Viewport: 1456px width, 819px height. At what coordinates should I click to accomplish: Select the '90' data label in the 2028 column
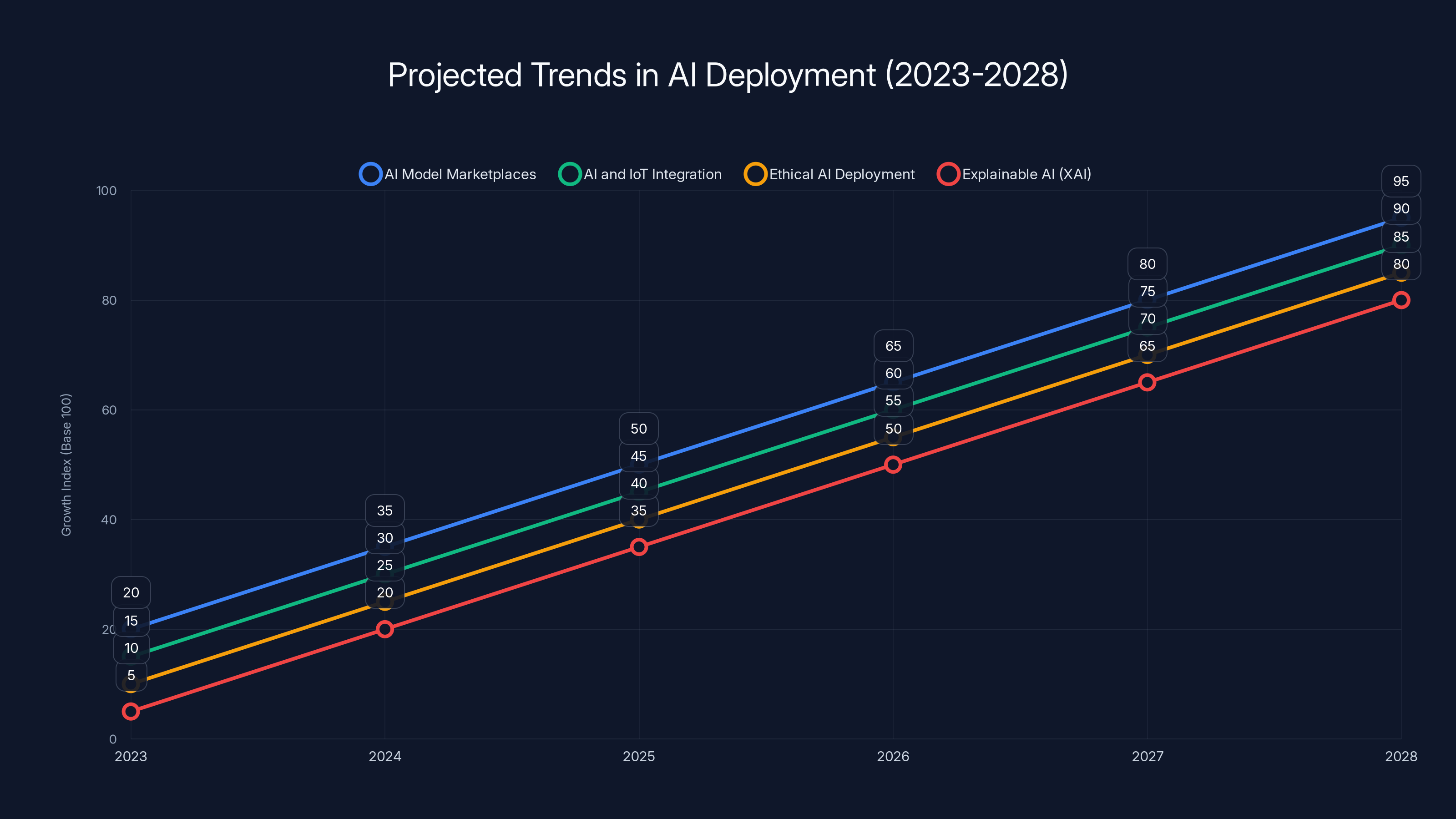pyautogui.click(x=1401, y=208)
